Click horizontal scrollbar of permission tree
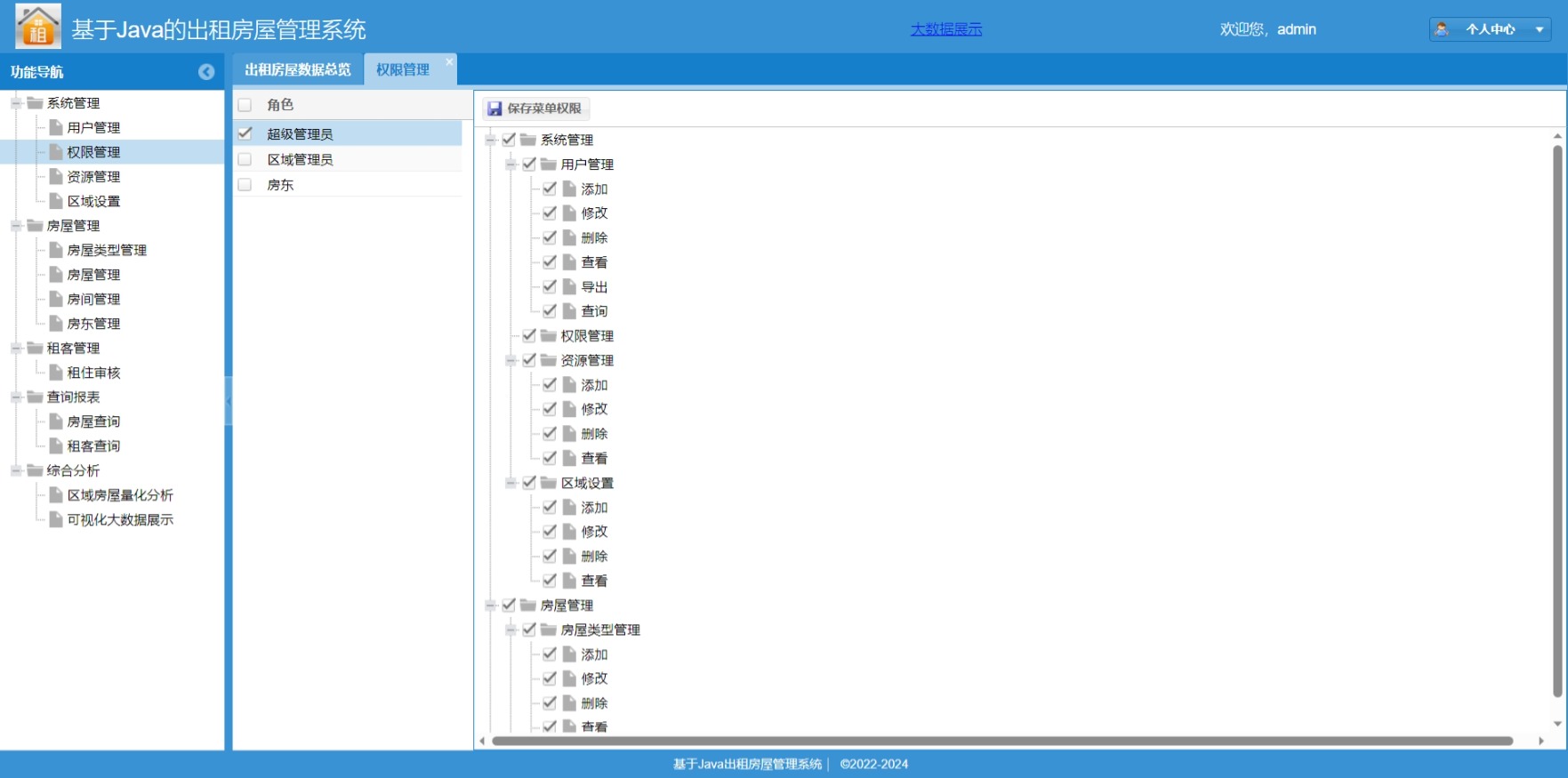 1002,741
